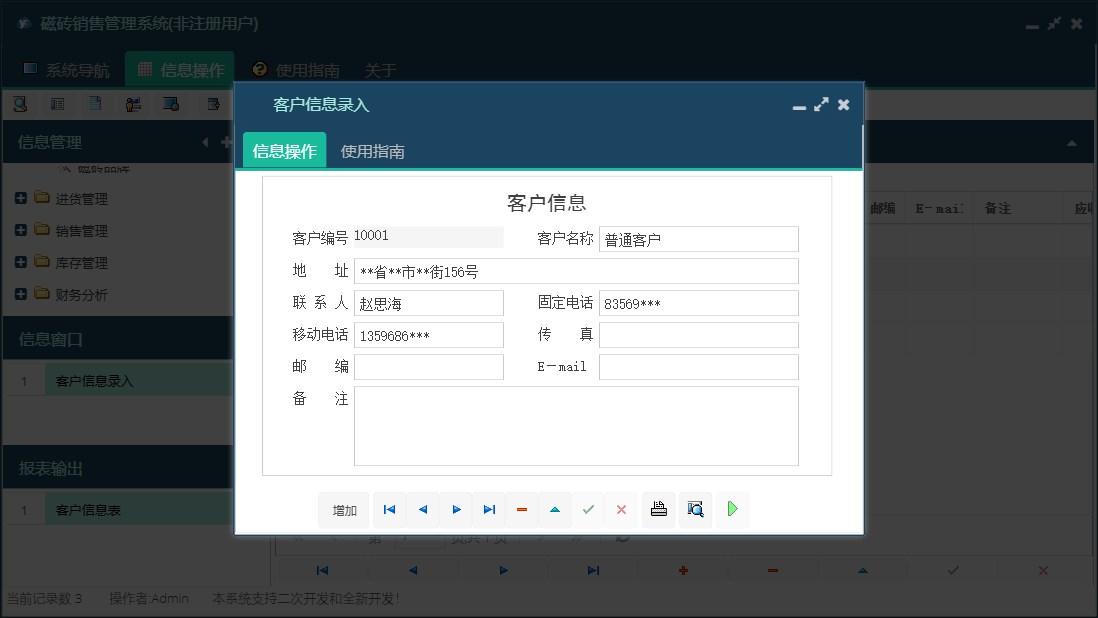This screenshot has width=1098, height=618.
Task: Expand the 财务分析 tree node
Action: click(x=19, y=294)
